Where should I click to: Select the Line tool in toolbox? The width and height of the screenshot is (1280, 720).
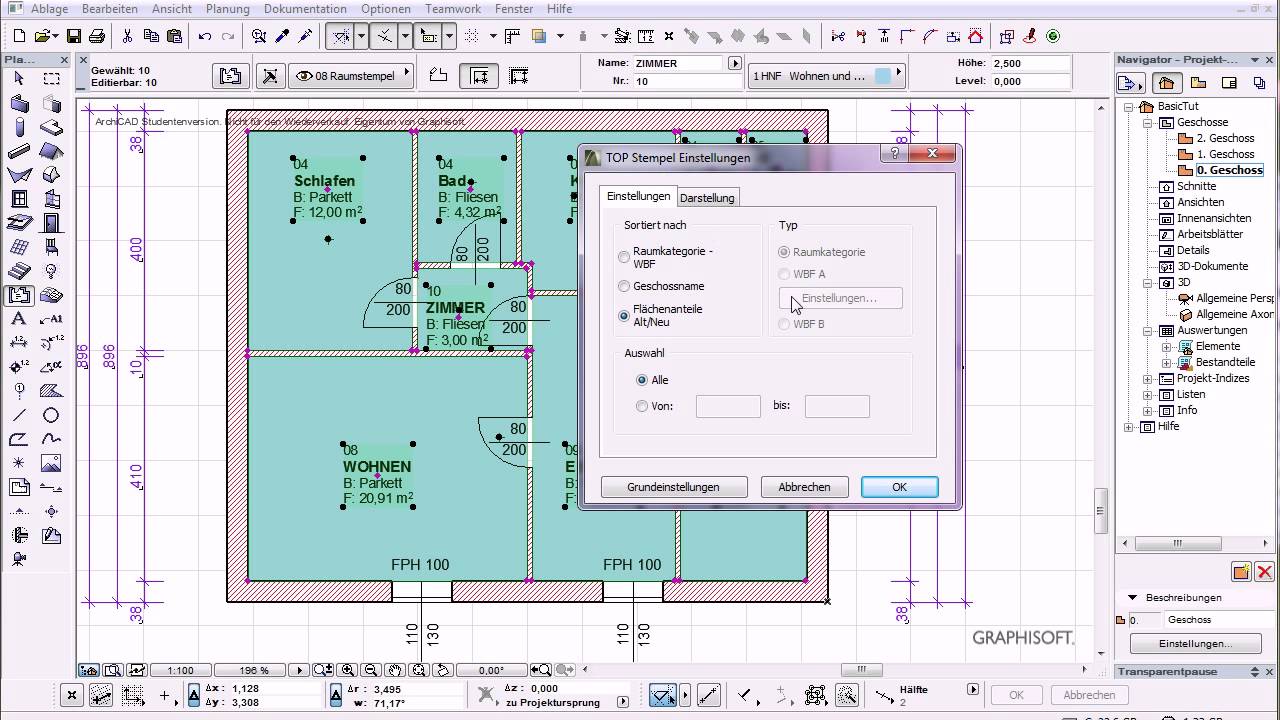(19, 415)
